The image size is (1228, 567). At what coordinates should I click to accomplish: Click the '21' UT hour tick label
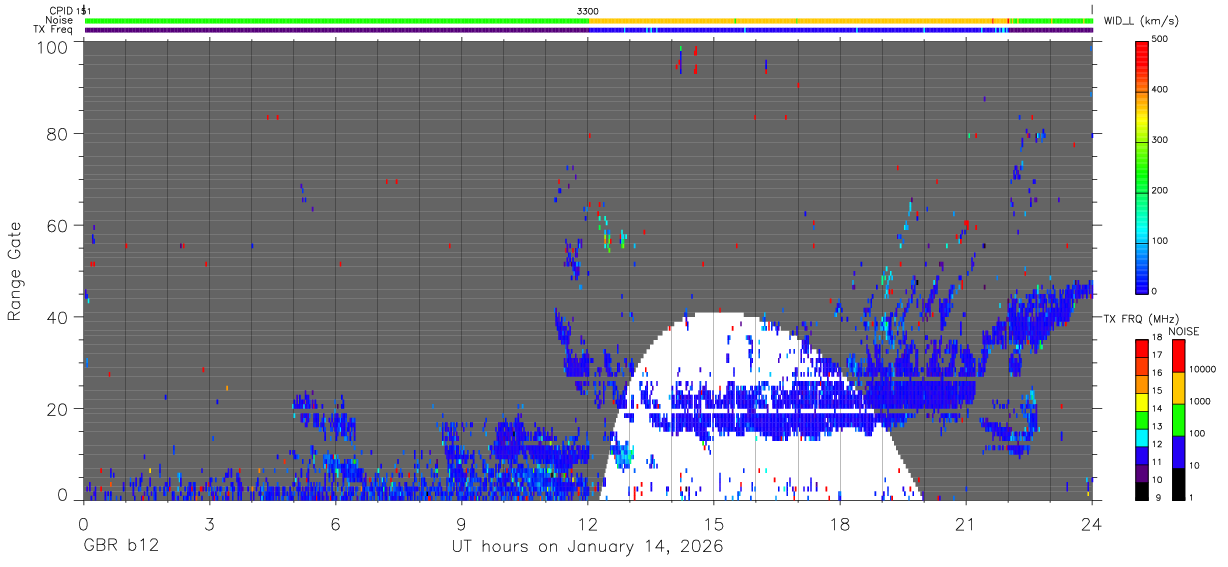coord(965,523)
